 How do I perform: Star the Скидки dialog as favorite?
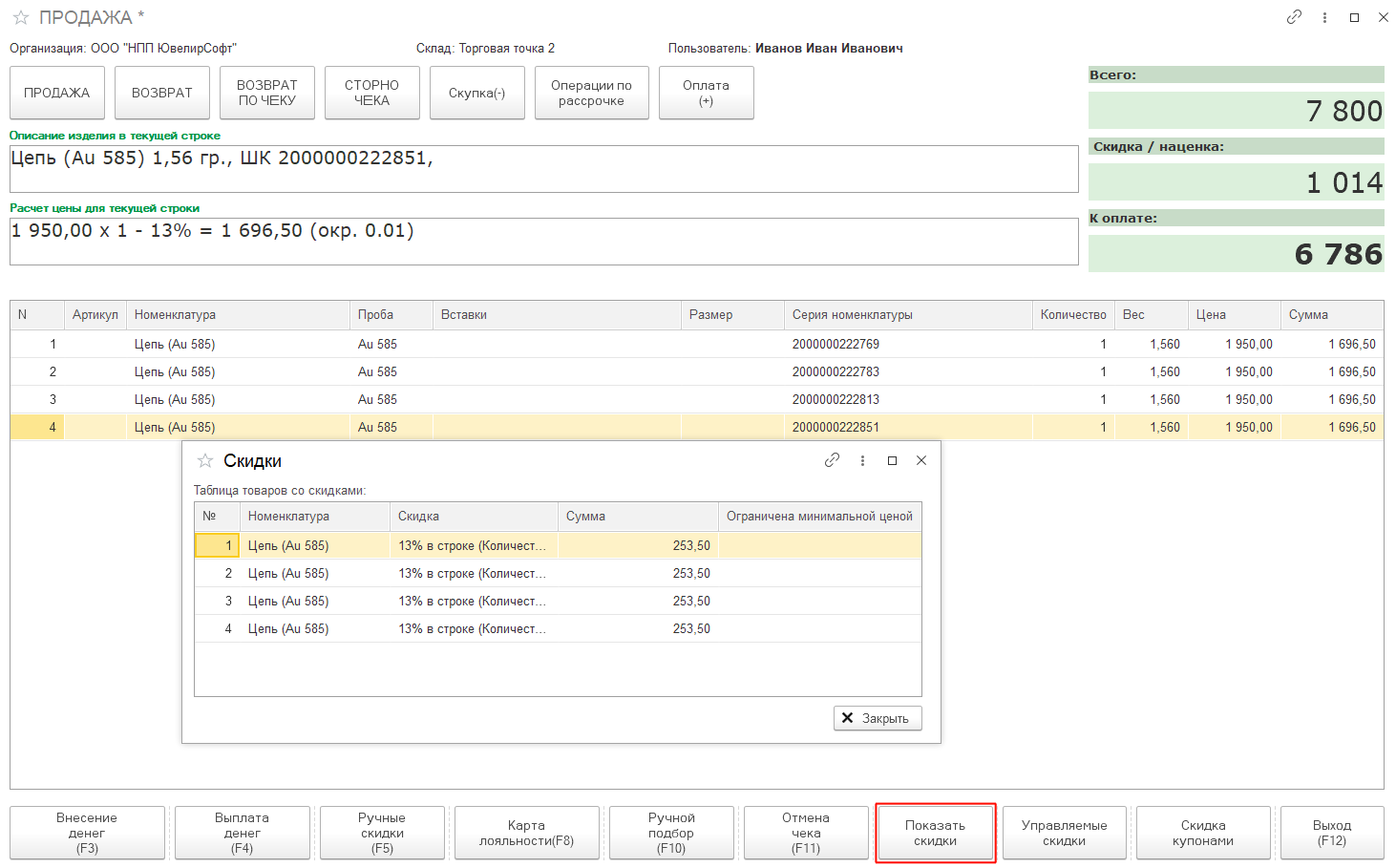pos(205,460)
